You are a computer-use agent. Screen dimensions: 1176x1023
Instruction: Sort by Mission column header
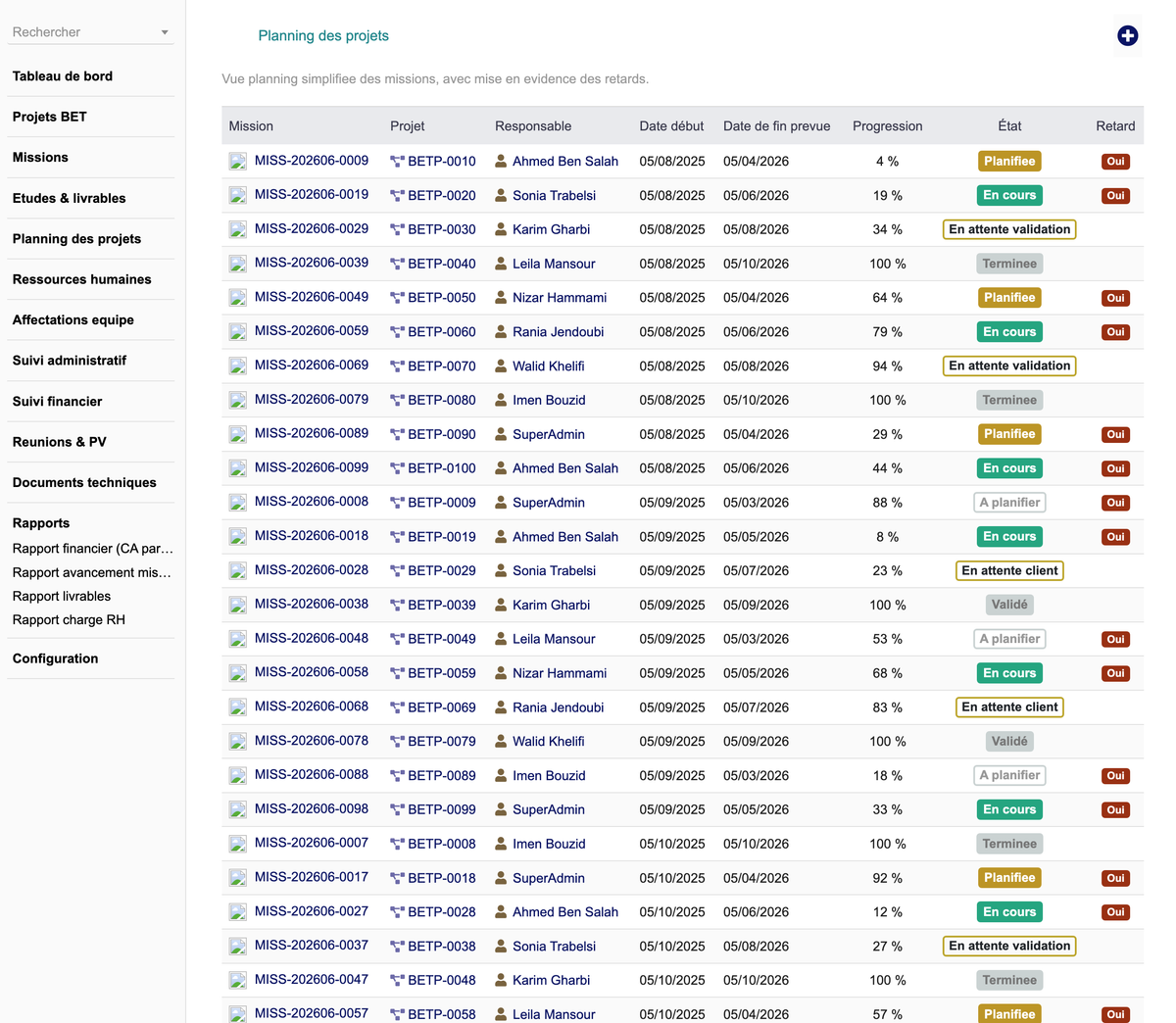[251, 126]
